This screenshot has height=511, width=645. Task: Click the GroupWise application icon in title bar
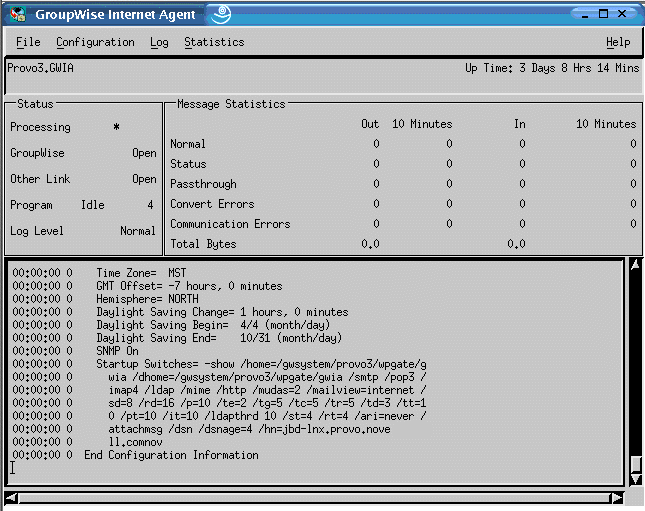click(x=17, y=14)
